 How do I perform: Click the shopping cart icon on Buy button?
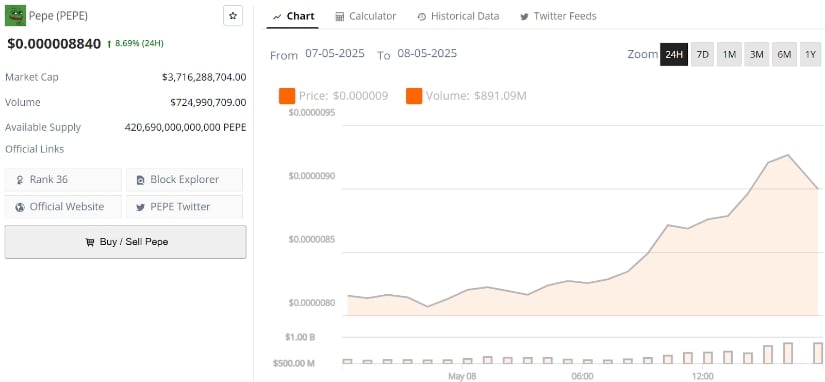[90, 242]
